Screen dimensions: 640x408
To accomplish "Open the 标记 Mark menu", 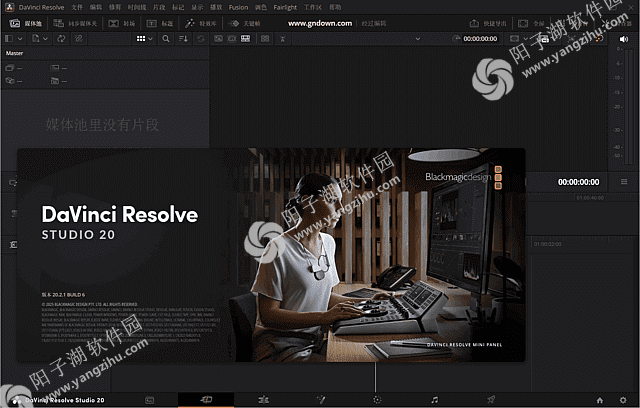I will pyautogui.click(x=178, y=7).
